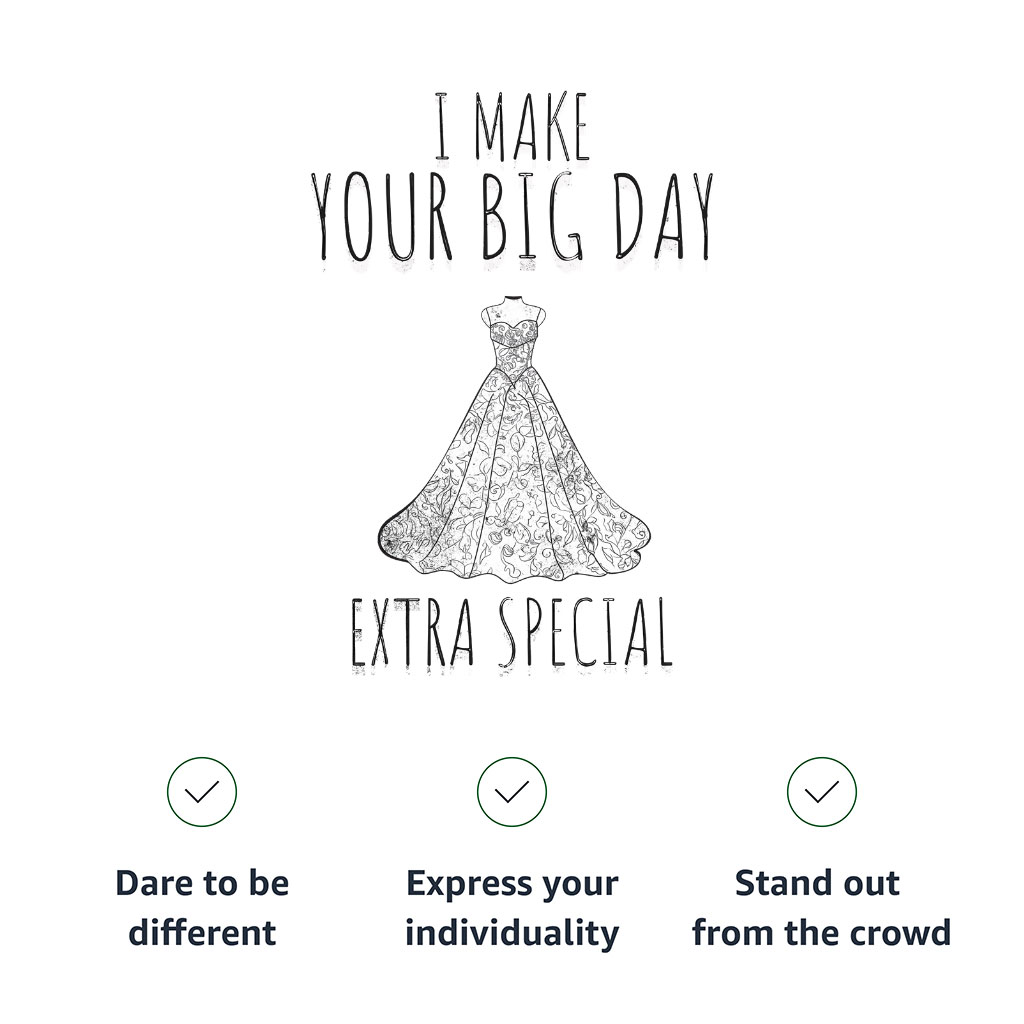This screenshot has width=1024, height=1024.
Task: Click the word "YOUR" in the headline
Action: pos(381,218)
